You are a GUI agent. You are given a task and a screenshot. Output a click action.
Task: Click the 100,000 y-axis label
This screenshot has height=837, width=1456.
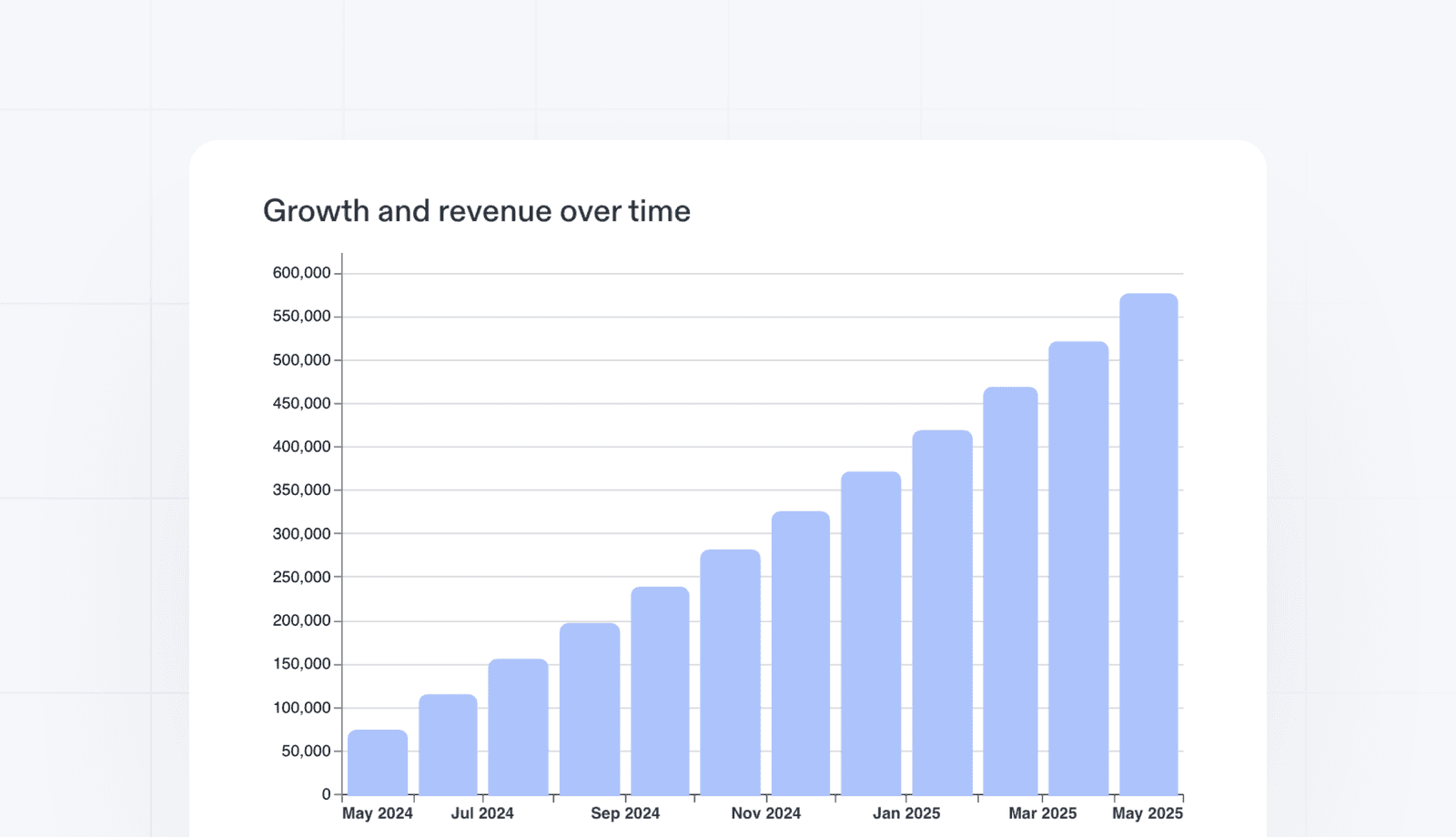tap(301, 708)
